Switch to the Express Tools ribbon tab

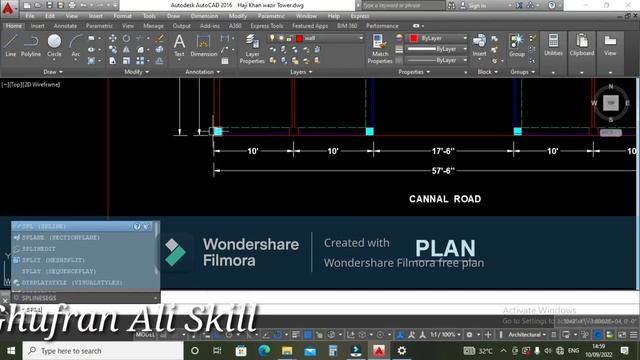(x=267, y=26)
